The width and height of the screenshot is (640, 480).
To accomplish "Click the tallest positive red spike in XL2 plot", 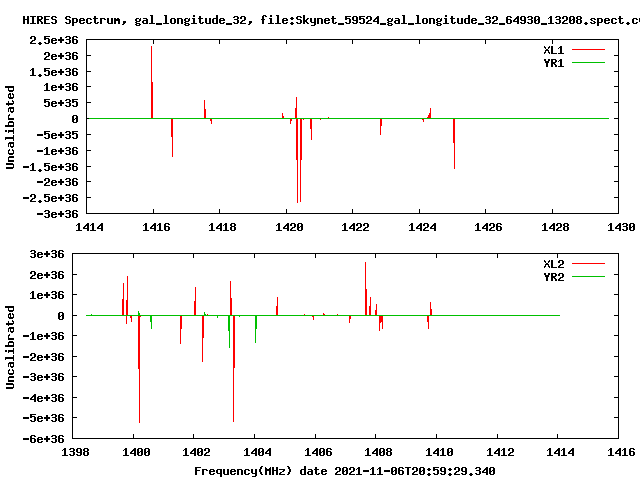I will 366,289.
